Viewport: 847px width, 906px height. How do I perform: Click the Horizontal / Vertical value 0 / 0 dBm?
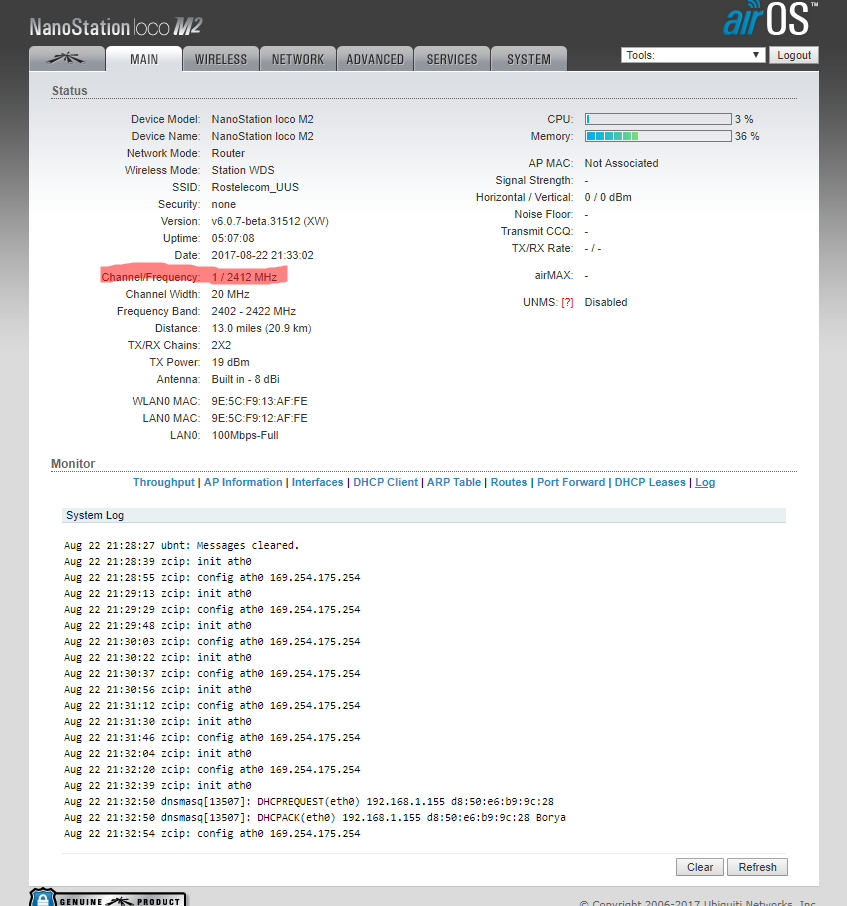coord(608,197)
